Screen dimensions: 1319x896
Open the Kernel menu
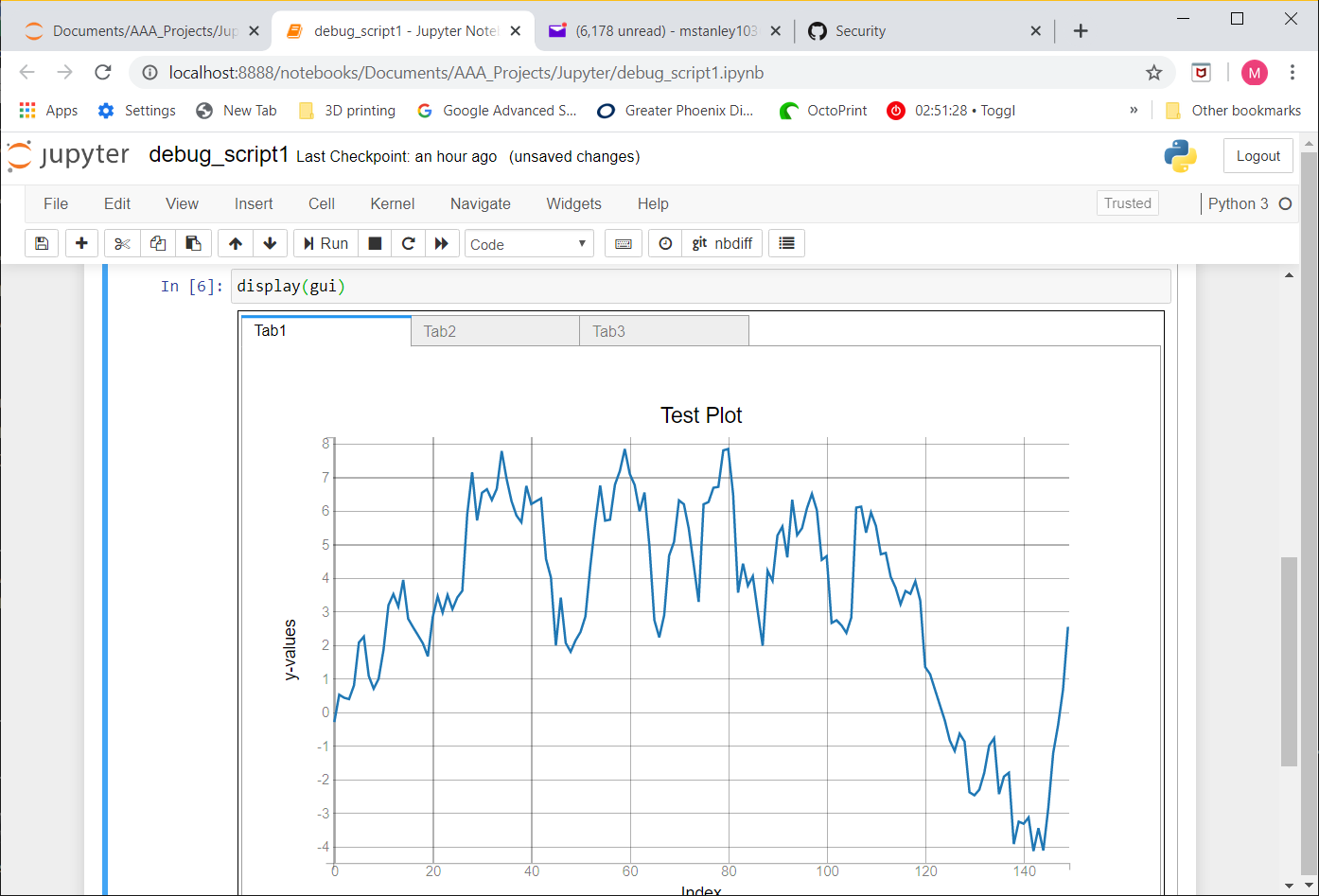point(392,203)
